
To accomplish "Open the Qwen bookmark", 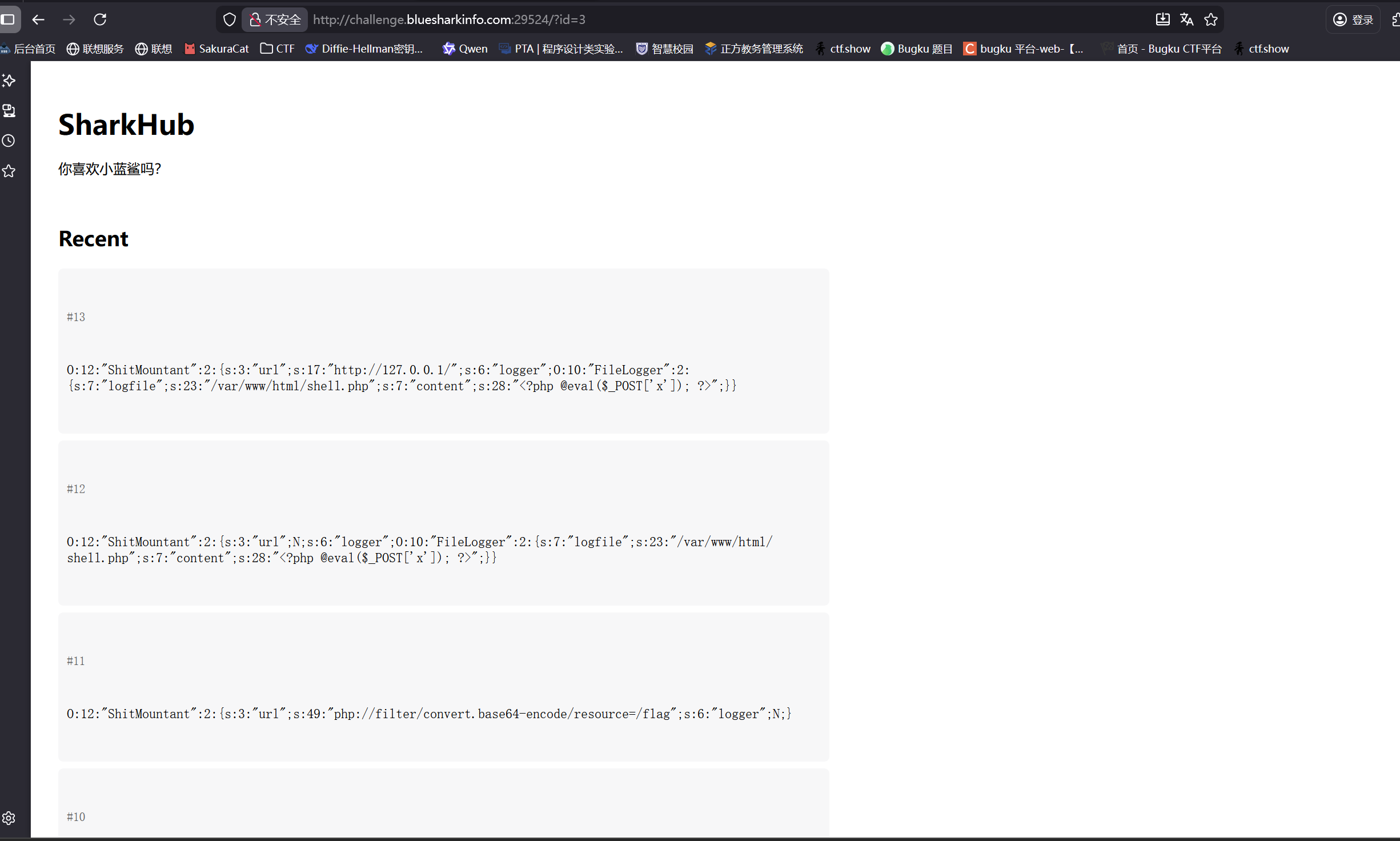I will tap(465, 49).
